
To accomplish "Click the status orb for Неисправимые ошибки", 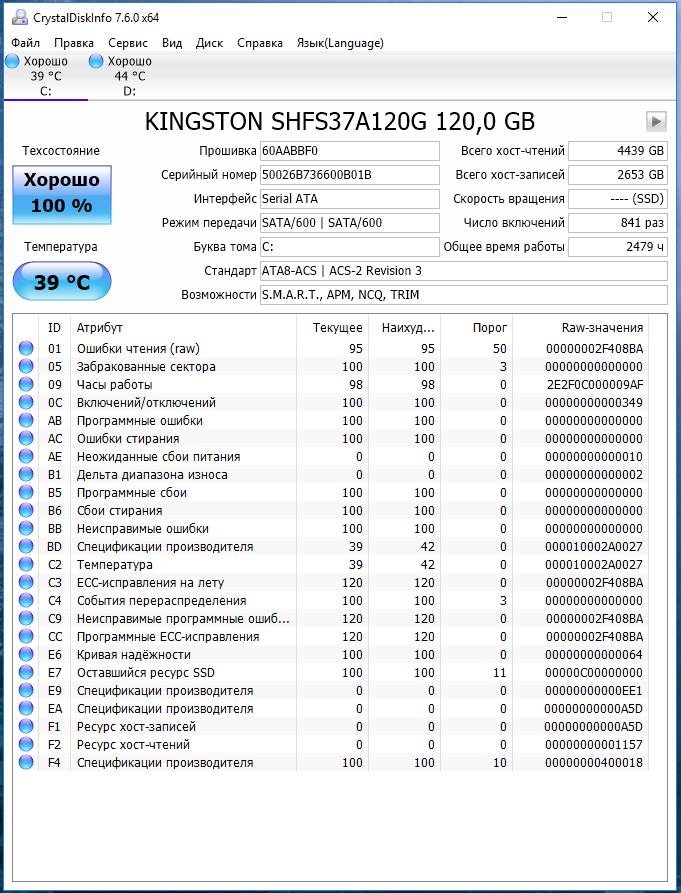I will coord(26,529).
